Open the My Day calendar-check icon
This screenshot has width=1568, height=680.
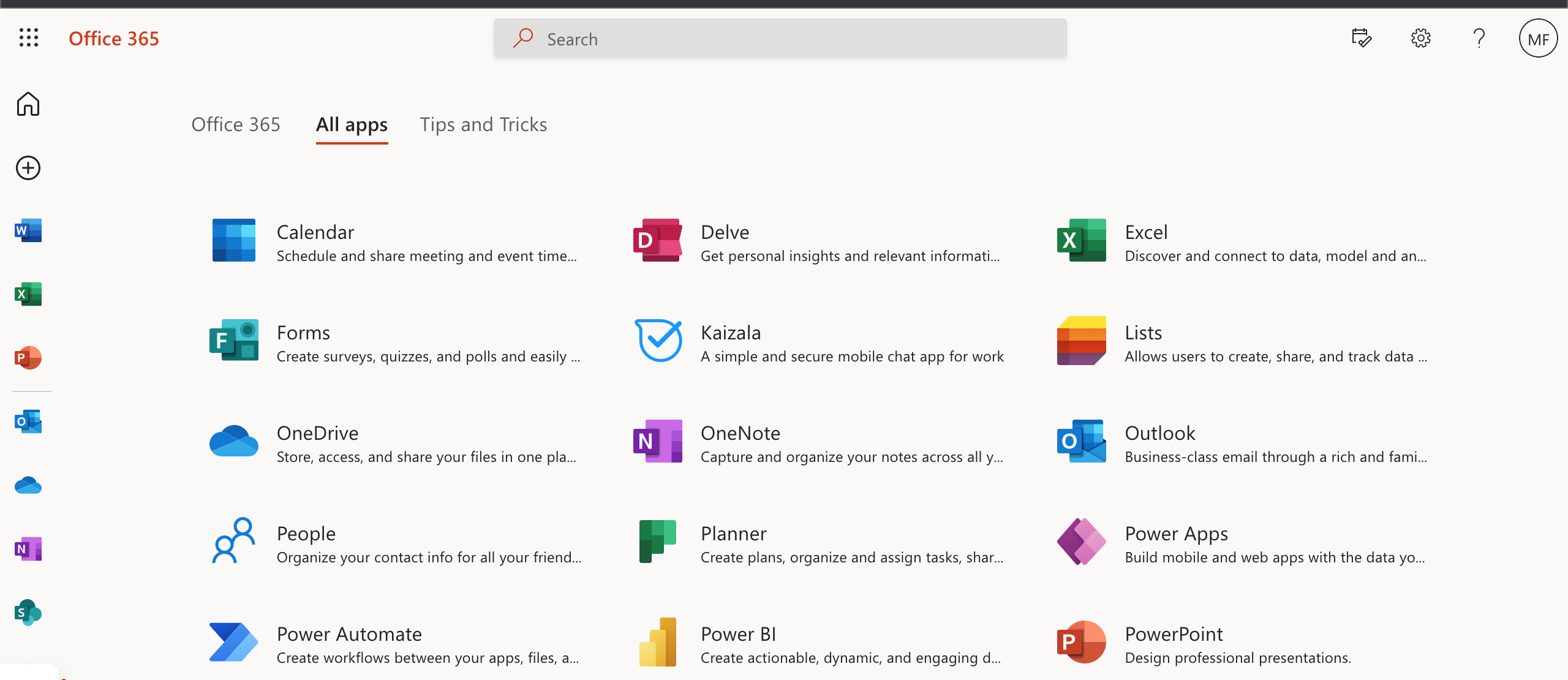(1361, 39)
